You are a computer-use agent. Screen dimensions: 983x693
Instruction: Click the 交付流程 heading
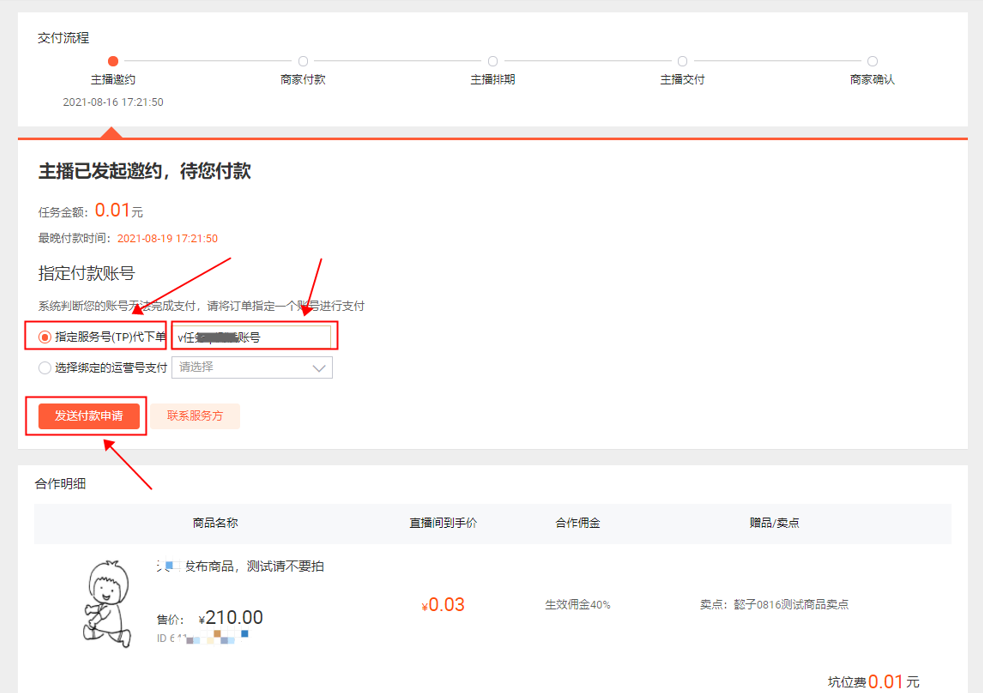click(63, 38)
